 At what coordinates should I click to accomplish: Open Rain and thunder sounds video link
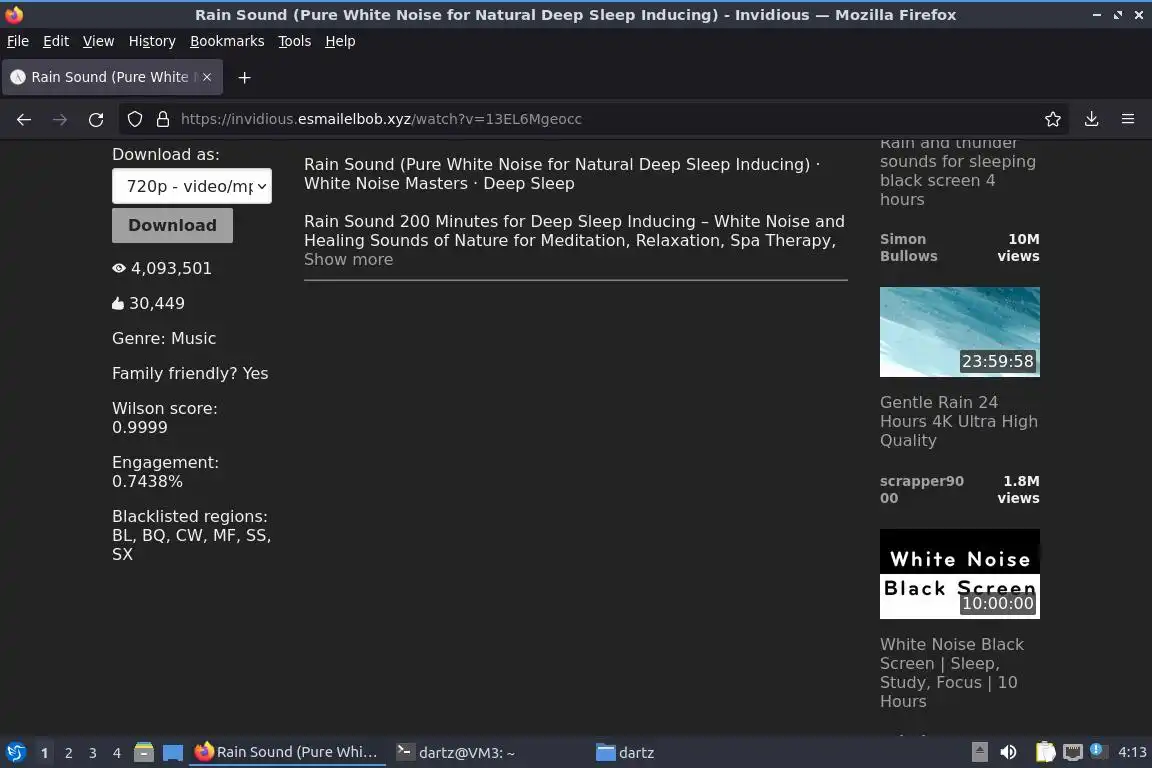click(957, 173)
